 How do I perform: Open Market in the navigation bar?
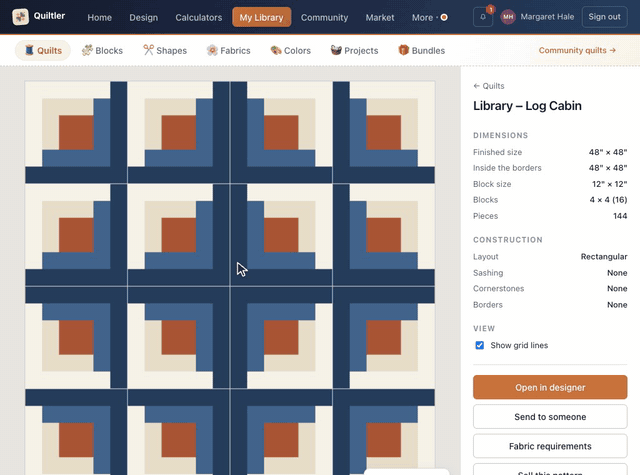pyautogui.click(x=380, y=18)
